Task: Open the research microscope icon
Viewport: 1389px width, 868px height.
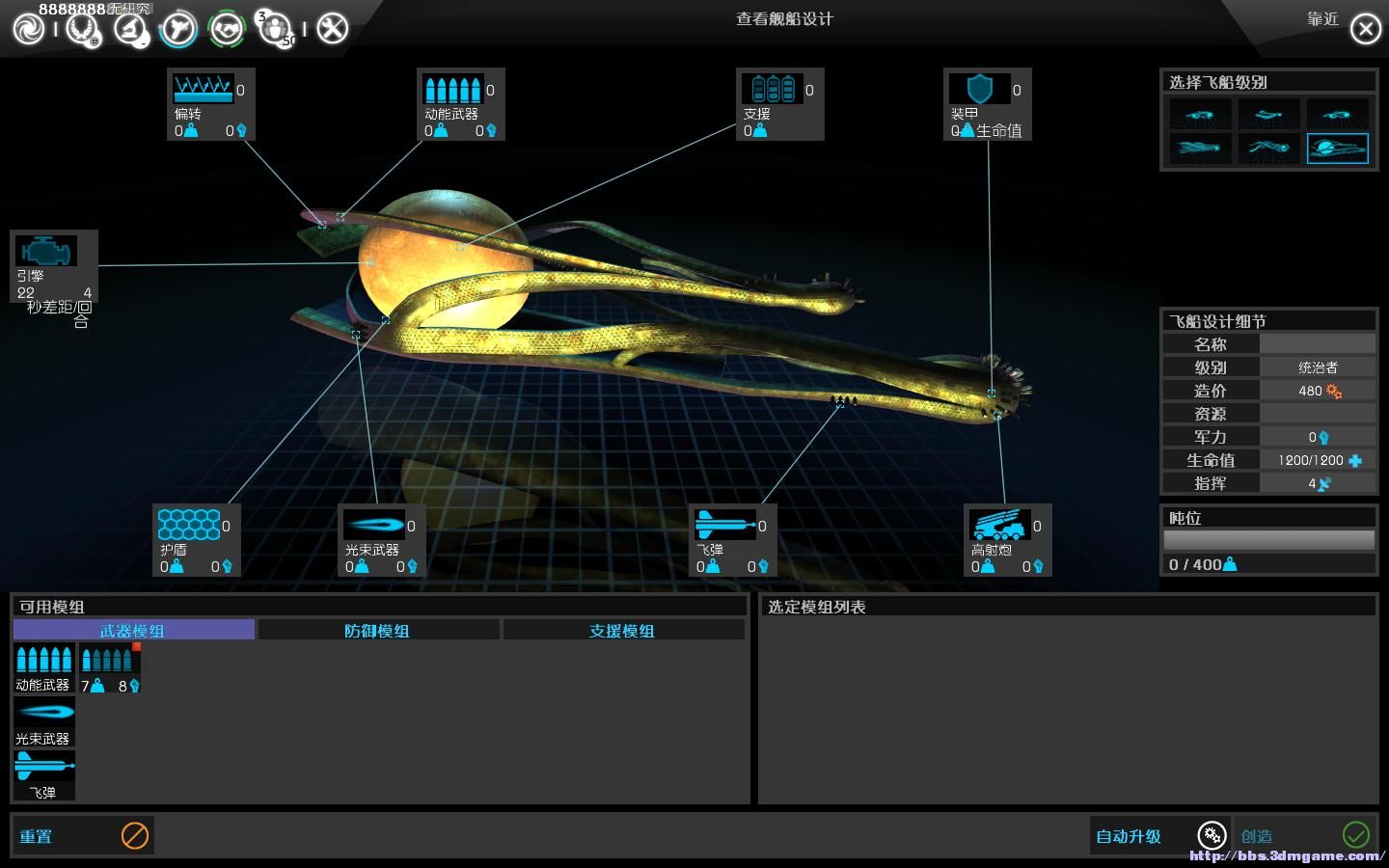Action: click(x=130, y=29)
